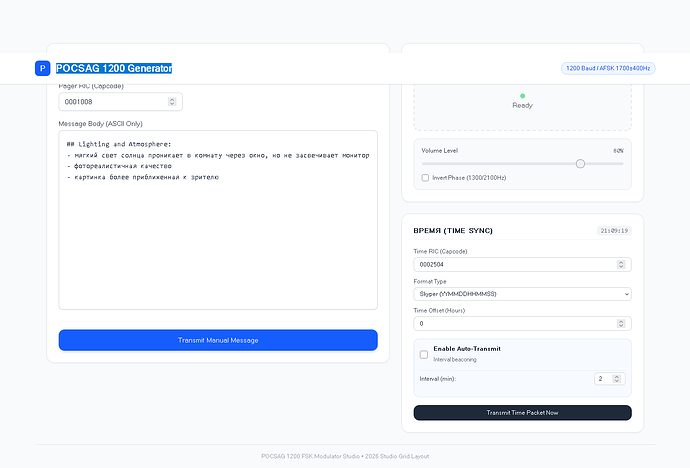Click the Pager RIC stepper arrows
Viewport: 690px width, 468px height.
[x=172, y=102]
